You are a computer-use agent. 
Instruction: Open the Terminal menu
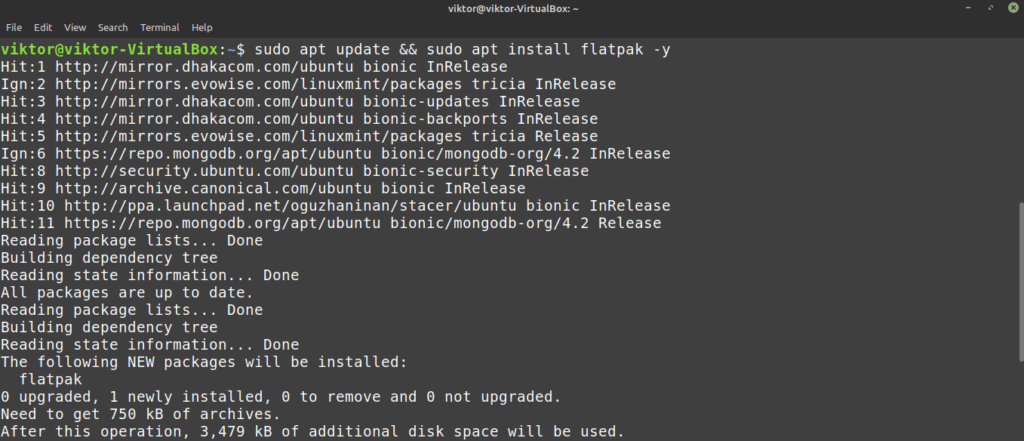coord(160,27)
